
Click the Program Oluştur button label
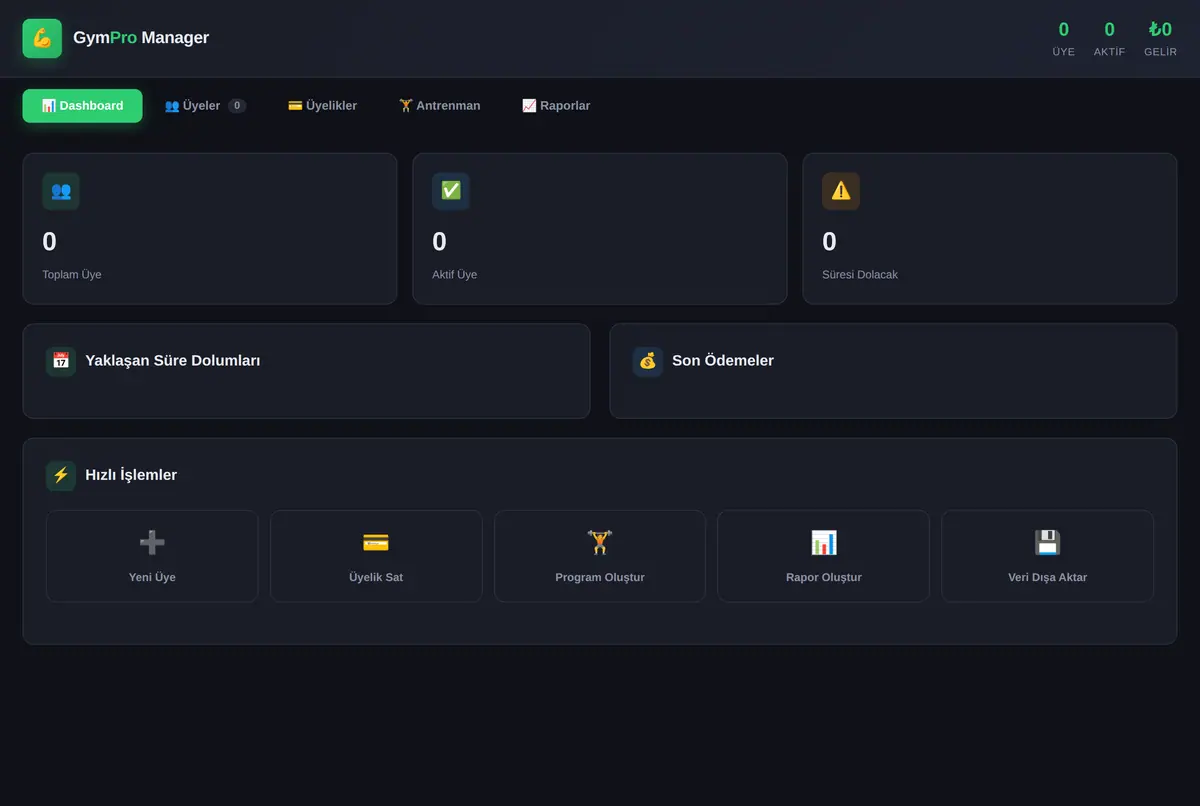pyautogui.click(x=600, y=577)
